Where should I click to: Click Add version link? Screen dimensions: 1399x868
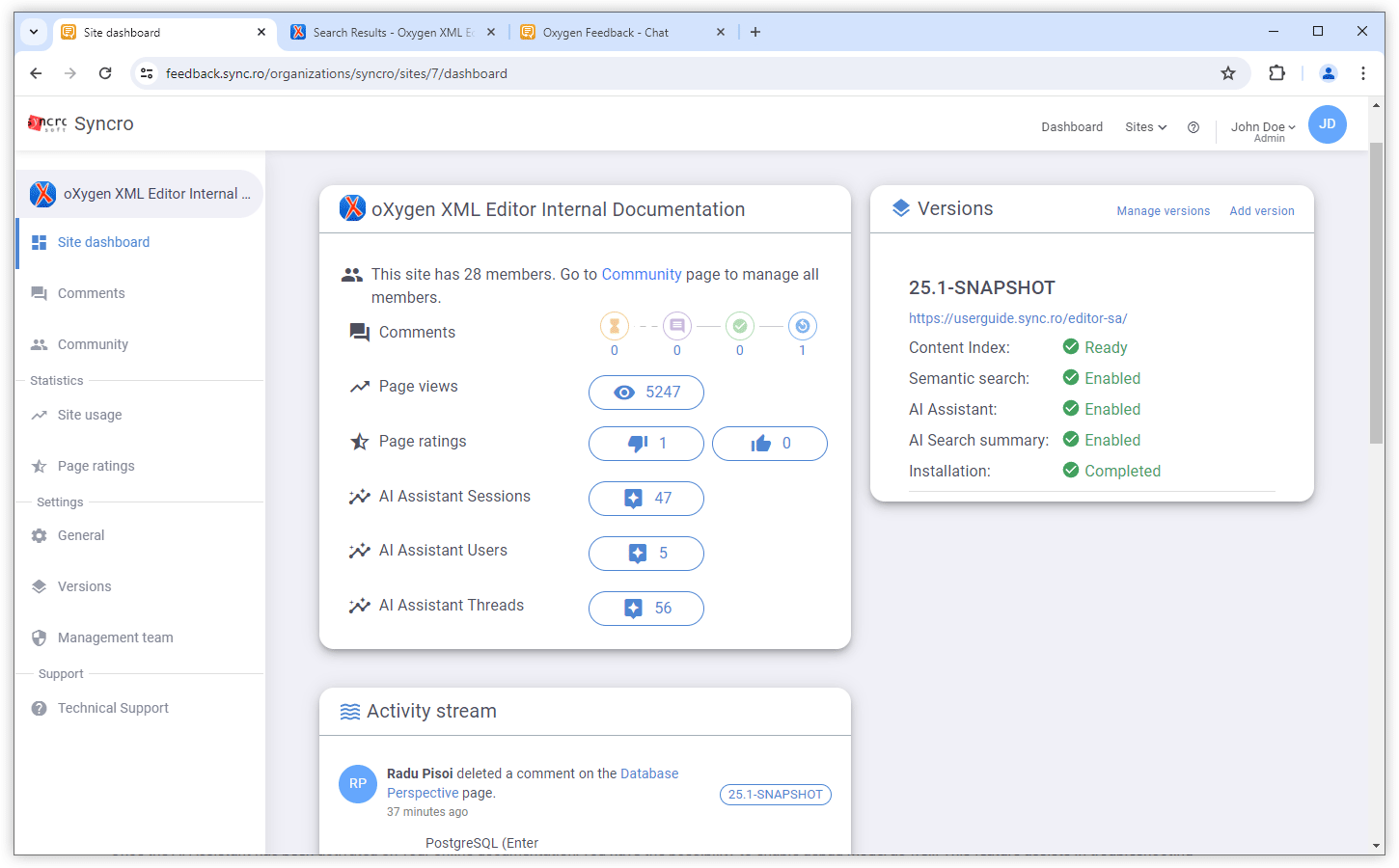(x=1262, y=211)
